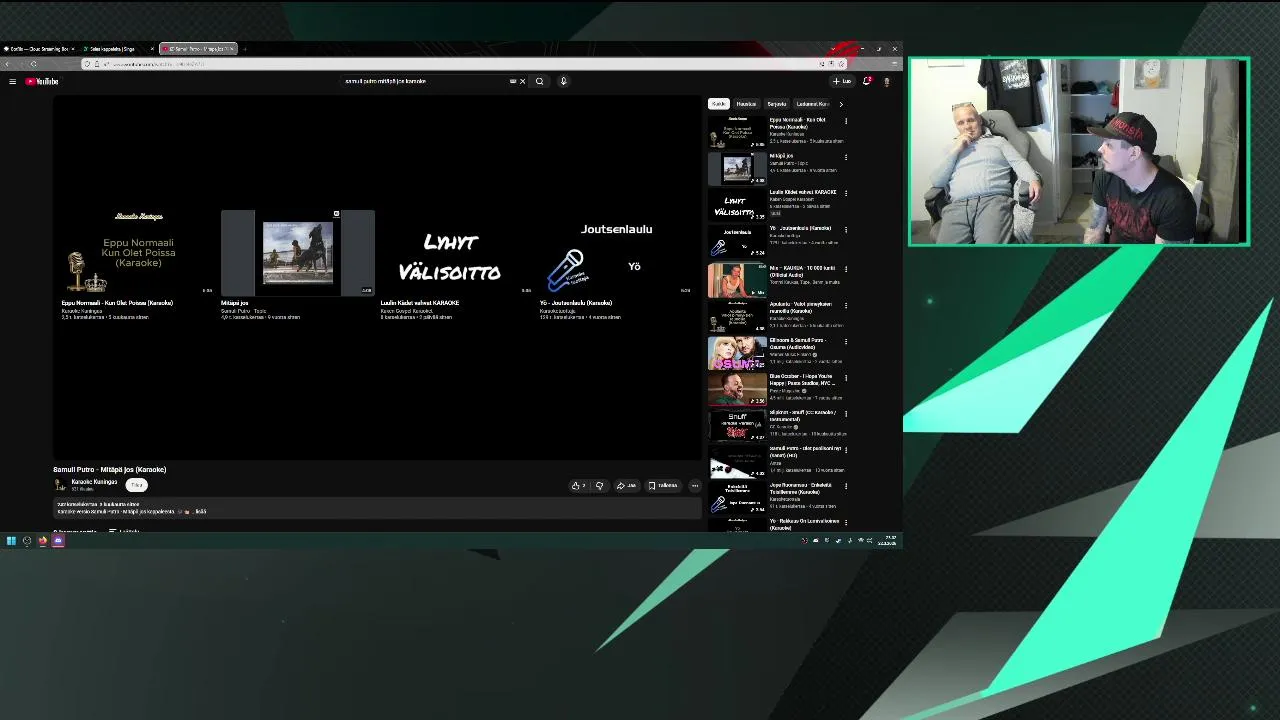Open the purple app taskbar icon
1280x720 pixels.
click(58, 541)
